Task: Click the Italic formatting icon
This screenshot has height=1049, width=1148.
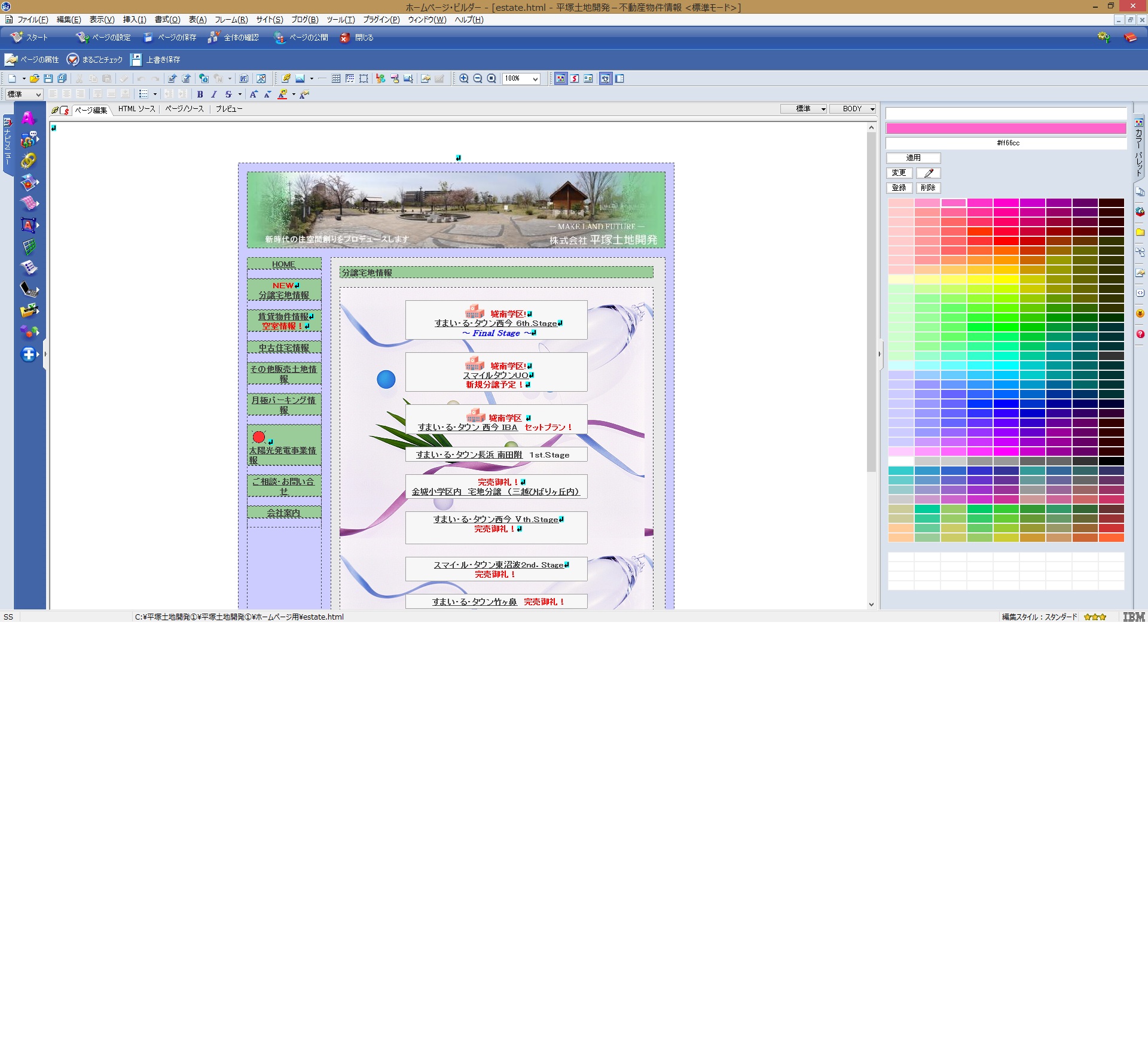Action: click(213, 94)
